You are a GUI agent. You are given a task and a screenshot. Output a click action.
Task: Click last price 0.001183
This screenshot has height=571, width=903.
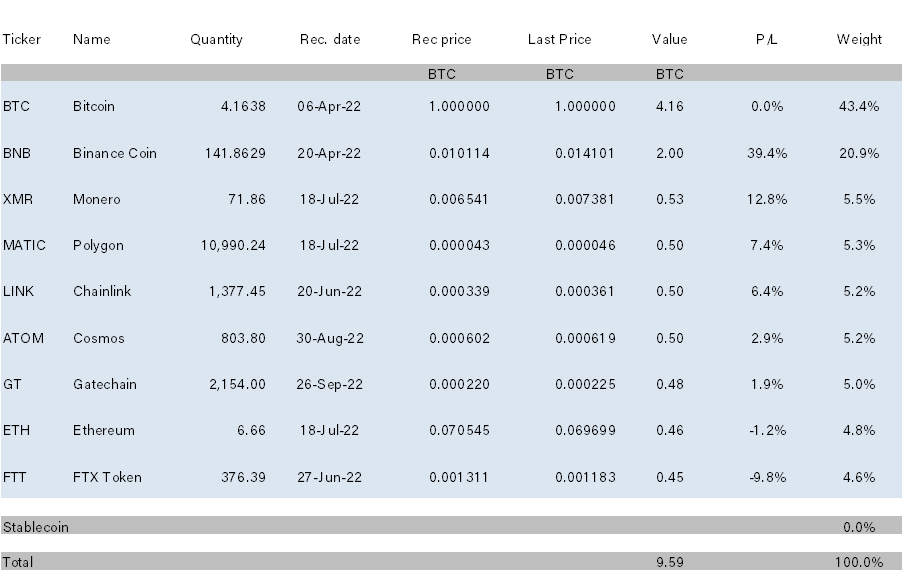(585, 477)
